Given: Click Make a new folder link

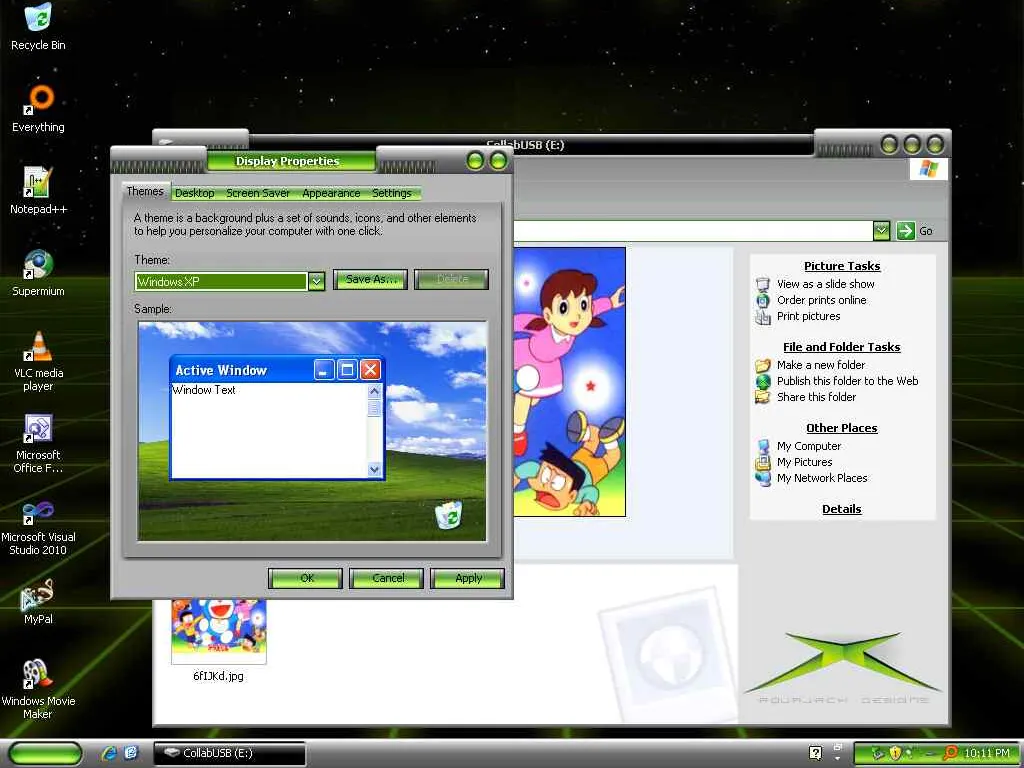Looking at the screenshot, I should click(x=821, y=365).
